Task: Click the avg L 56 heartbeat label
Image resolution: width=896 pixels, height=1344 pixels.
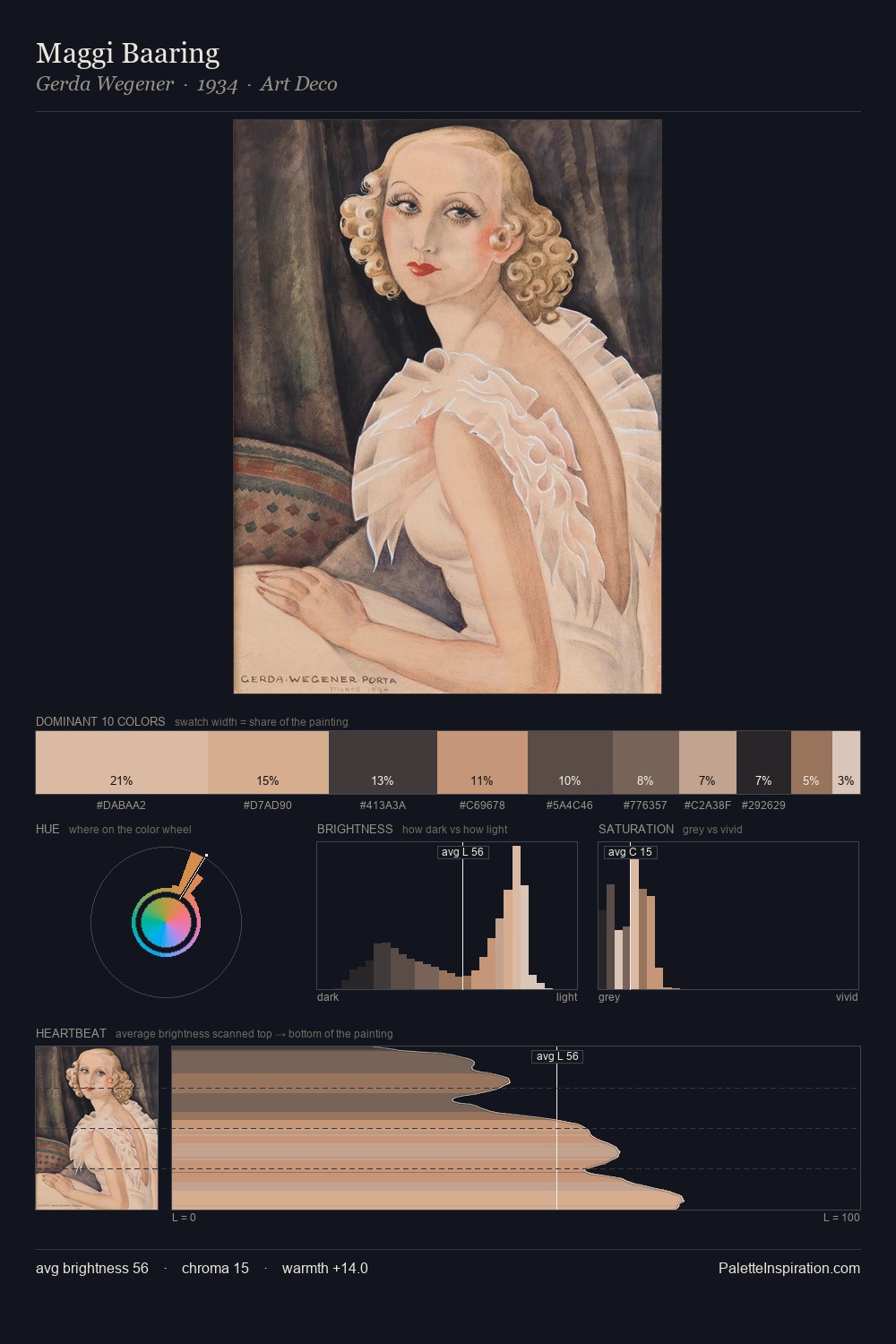Action: coord(556,1056)
